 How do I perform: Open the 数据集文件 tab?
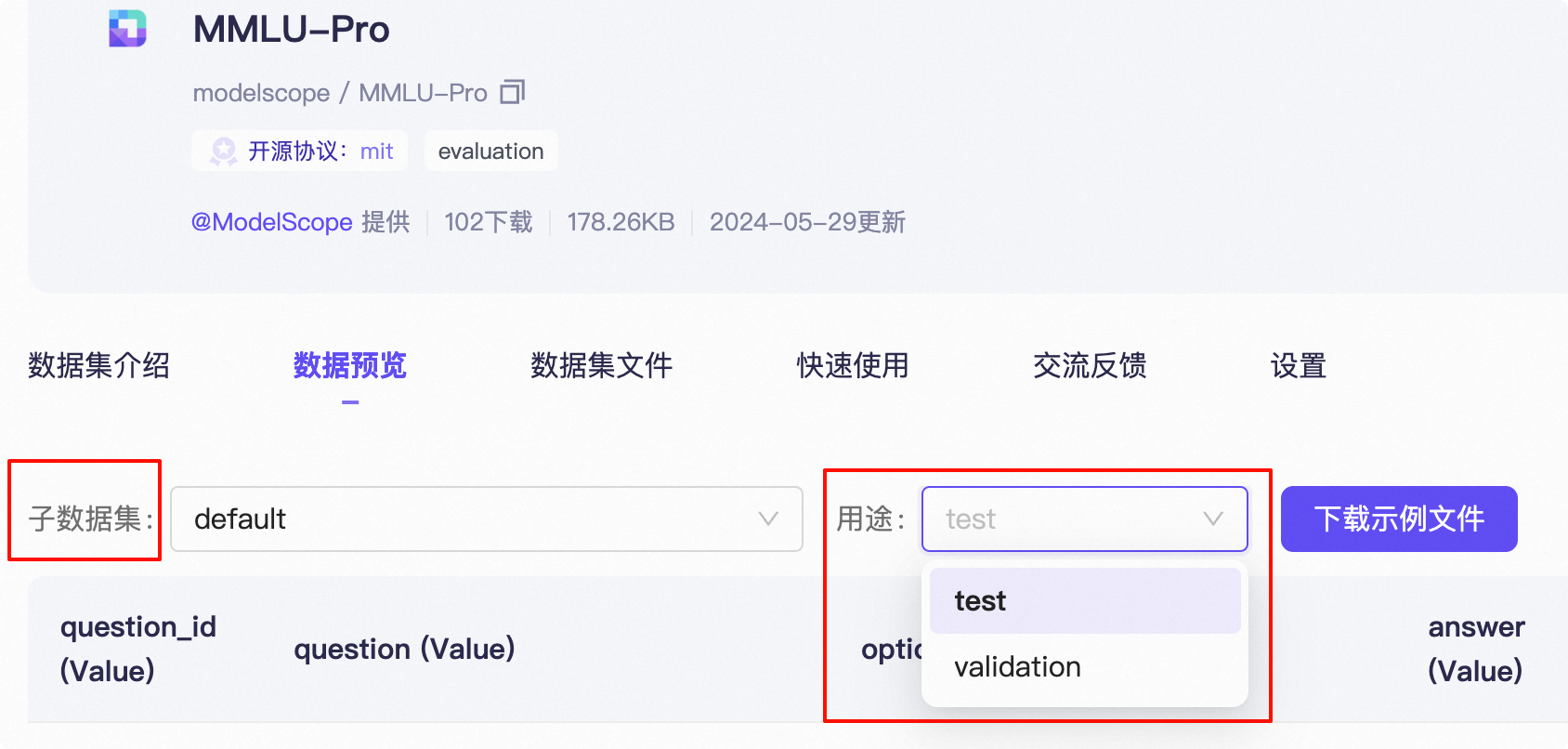click(601, 365)
